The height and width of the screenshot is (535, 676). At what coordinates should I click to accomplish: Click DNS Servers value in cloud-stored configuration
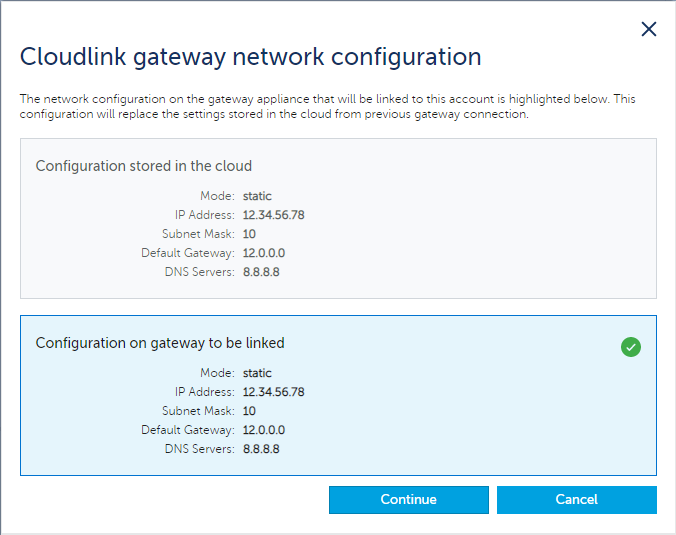point(261,272)
